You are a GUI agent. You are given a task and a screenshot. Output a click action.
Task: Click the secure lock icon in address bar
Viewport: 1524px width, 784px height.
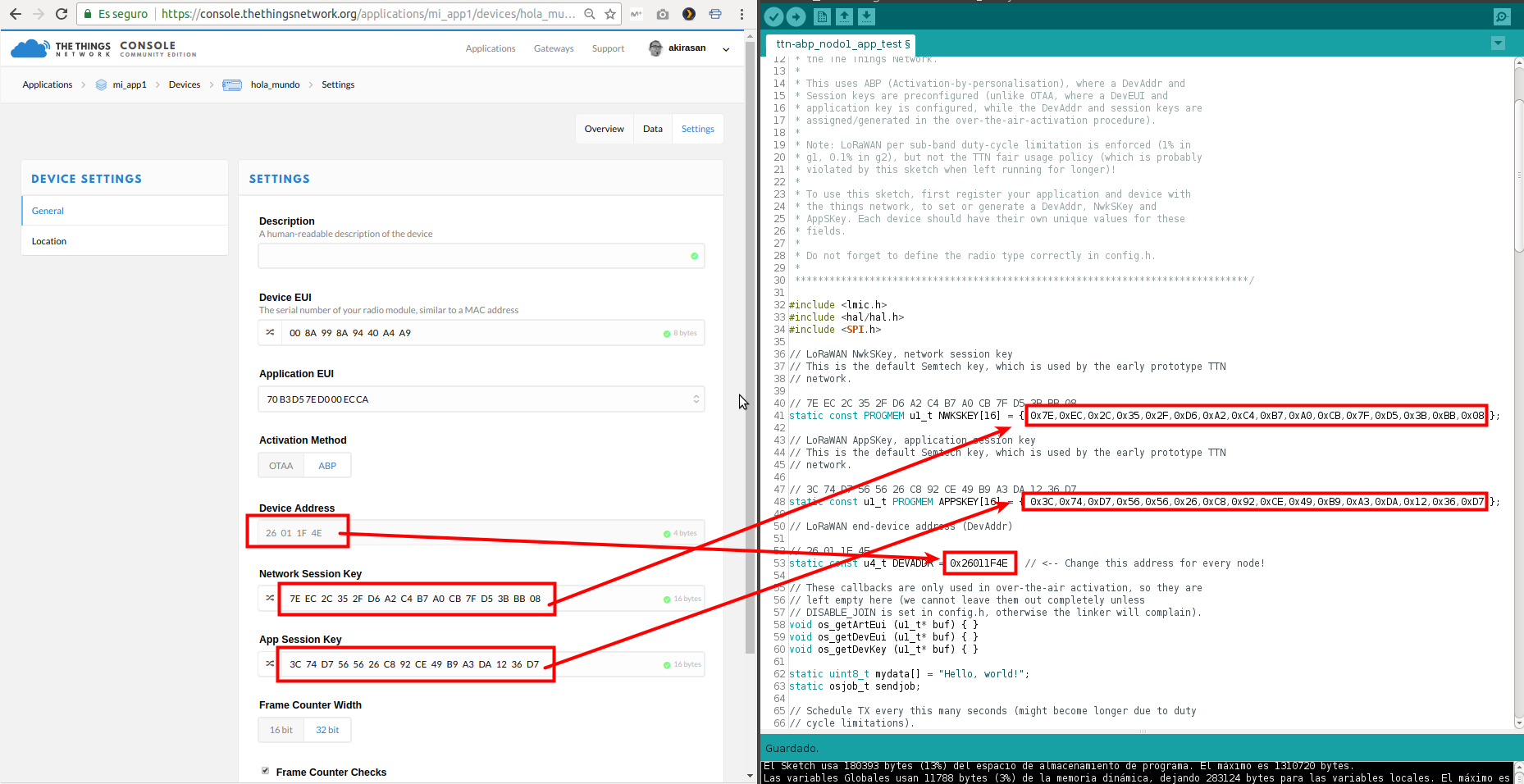(88, 14)
